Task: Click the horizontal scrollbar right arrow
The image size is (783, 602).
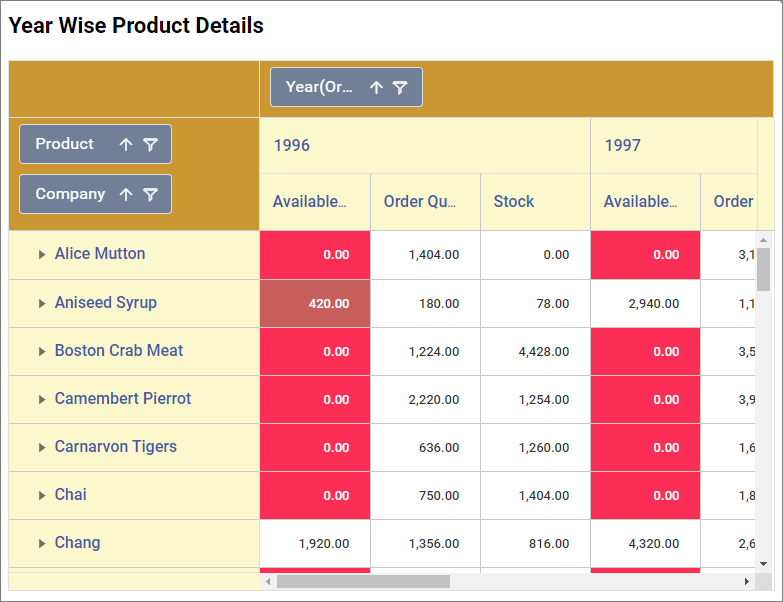Action: coord(746,581)
